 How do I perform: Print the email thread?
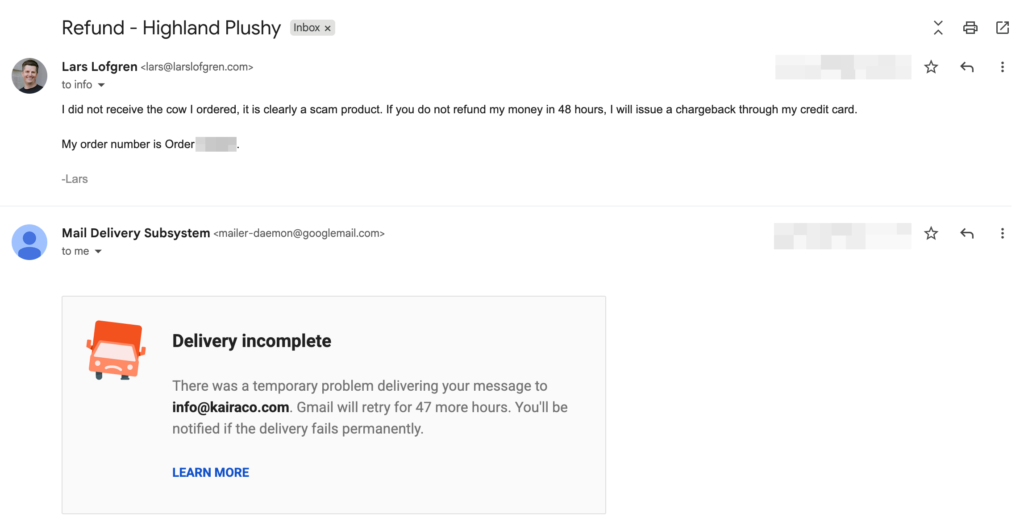coord(970,28)
